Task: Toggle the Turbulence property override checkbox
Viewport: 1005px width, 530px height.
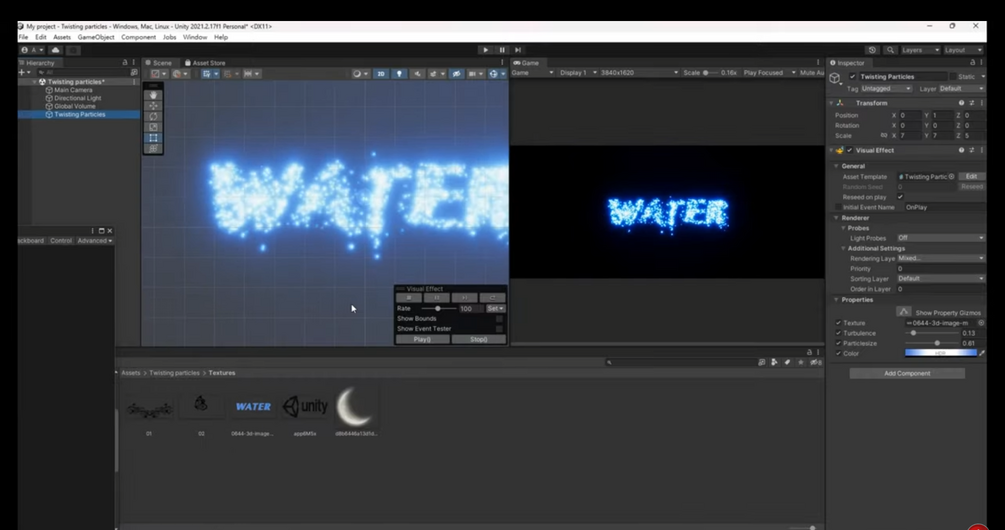Action: pyautogui.click(x=838, y=333)
